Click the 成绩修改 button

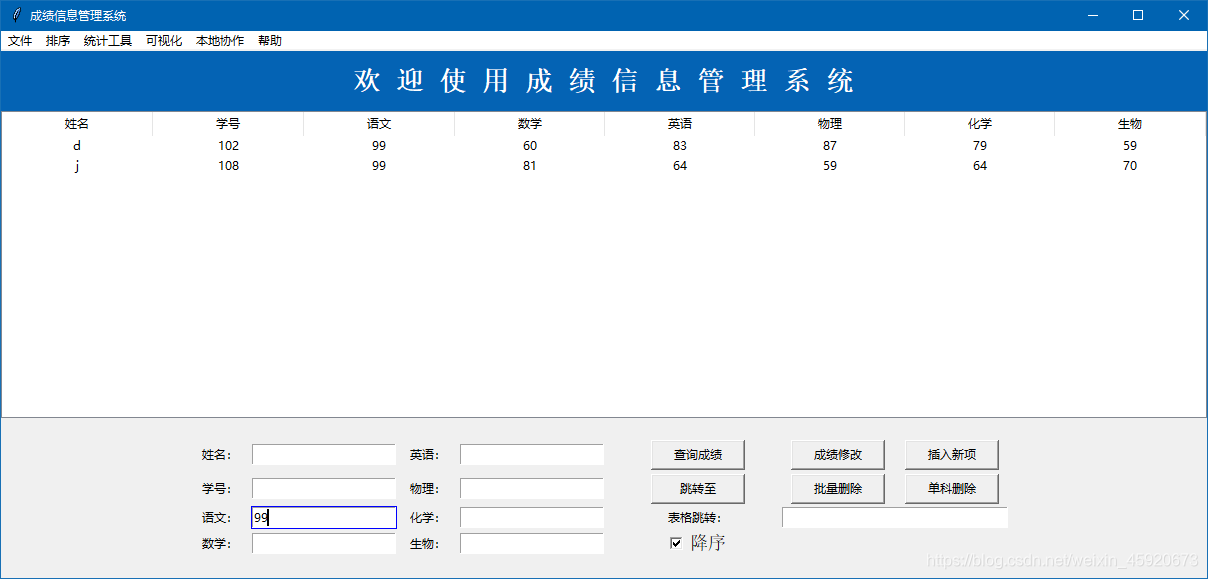(838, 454)
